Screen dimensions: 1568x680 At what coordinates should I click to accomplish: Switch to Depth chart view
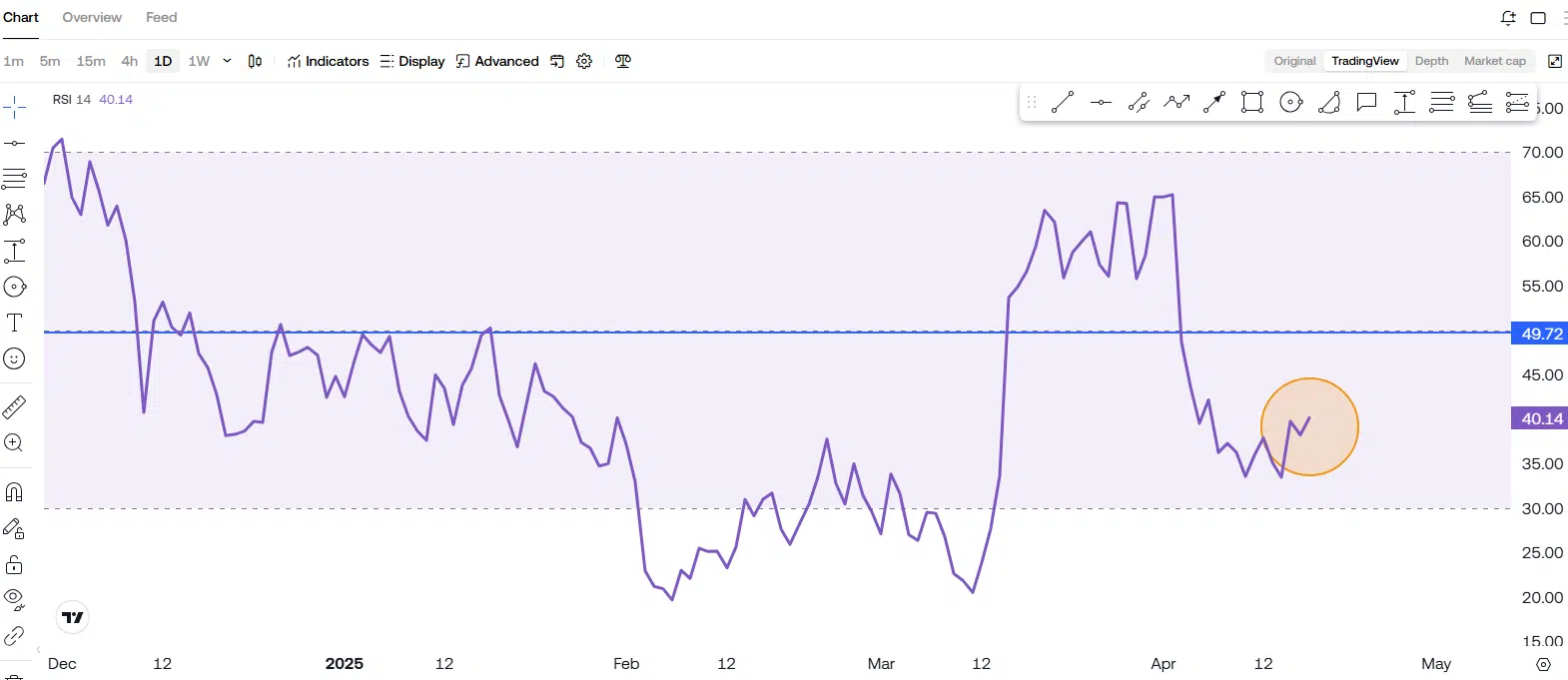point(1431,61)
